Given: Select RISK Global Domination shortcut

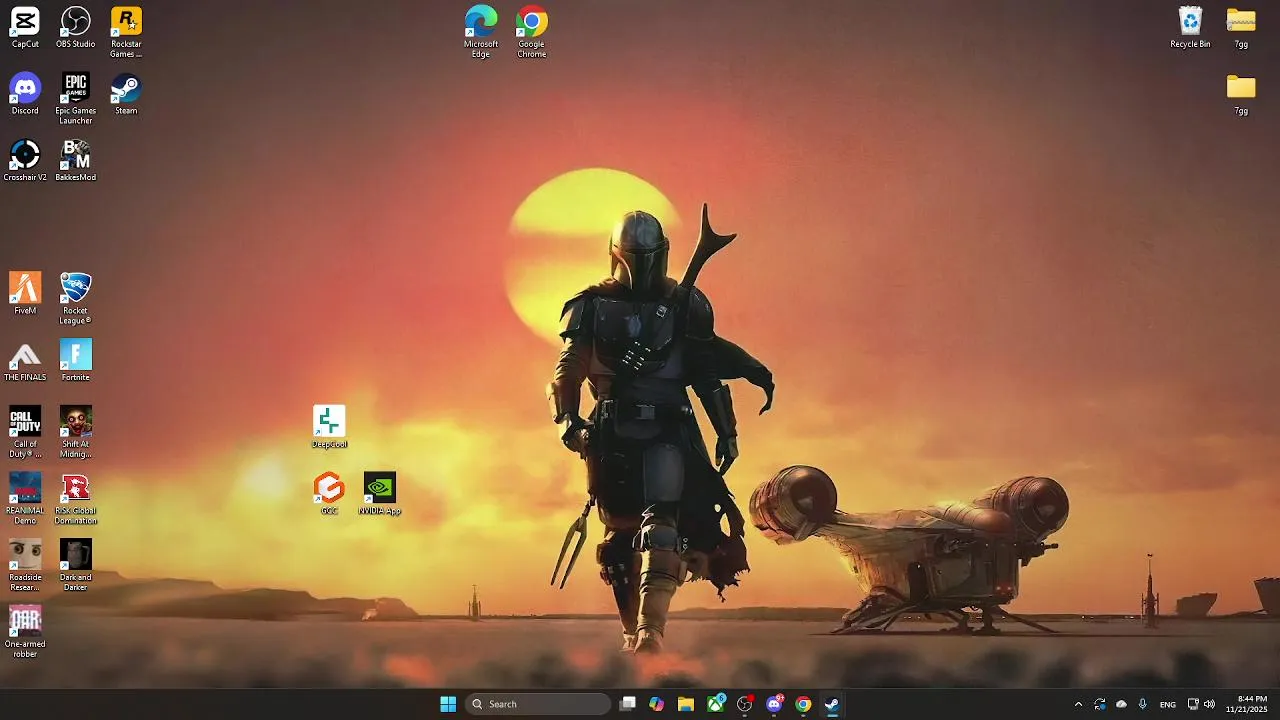Looking at the screenshot, I should coord(76,499).
